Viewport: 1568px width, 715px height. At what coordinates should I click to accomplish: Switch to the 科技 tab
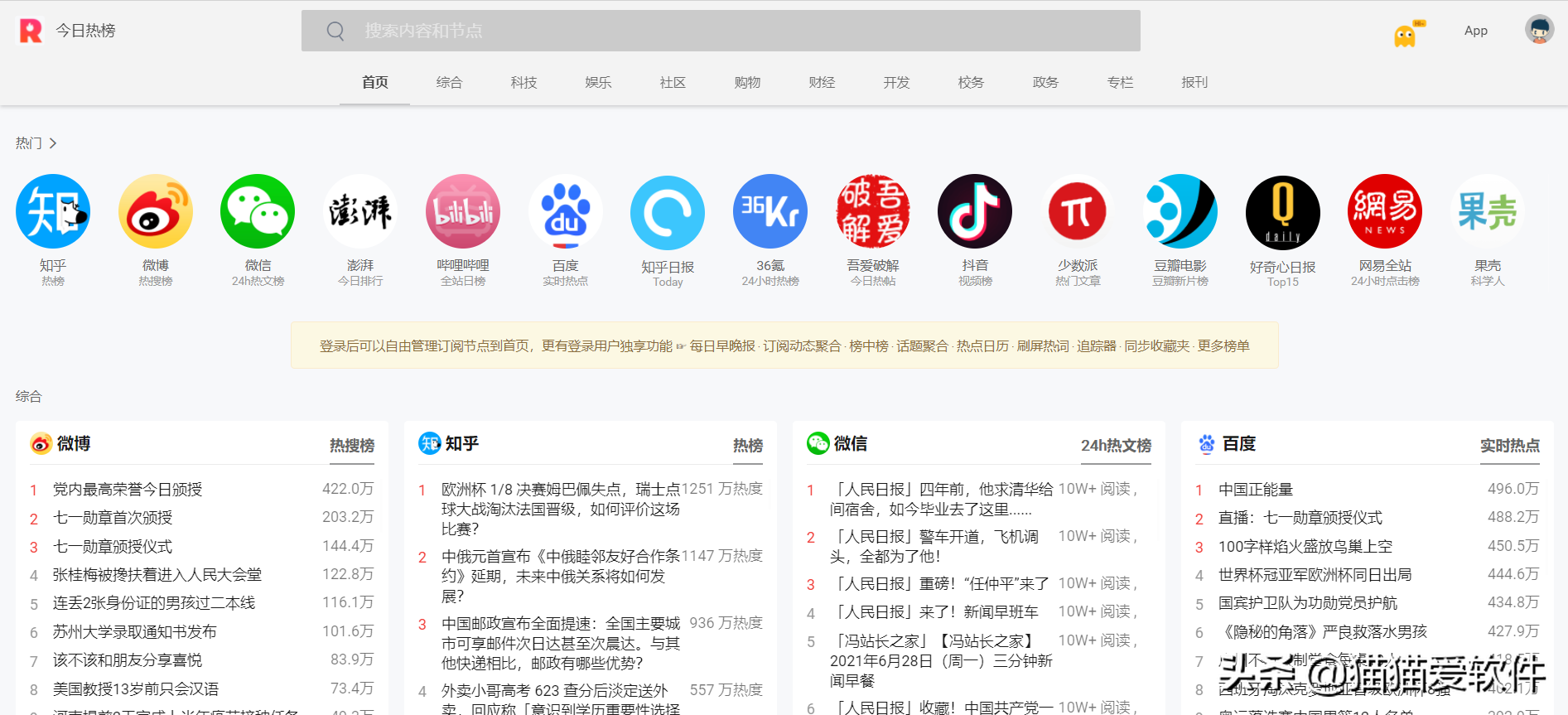(524, 82)
